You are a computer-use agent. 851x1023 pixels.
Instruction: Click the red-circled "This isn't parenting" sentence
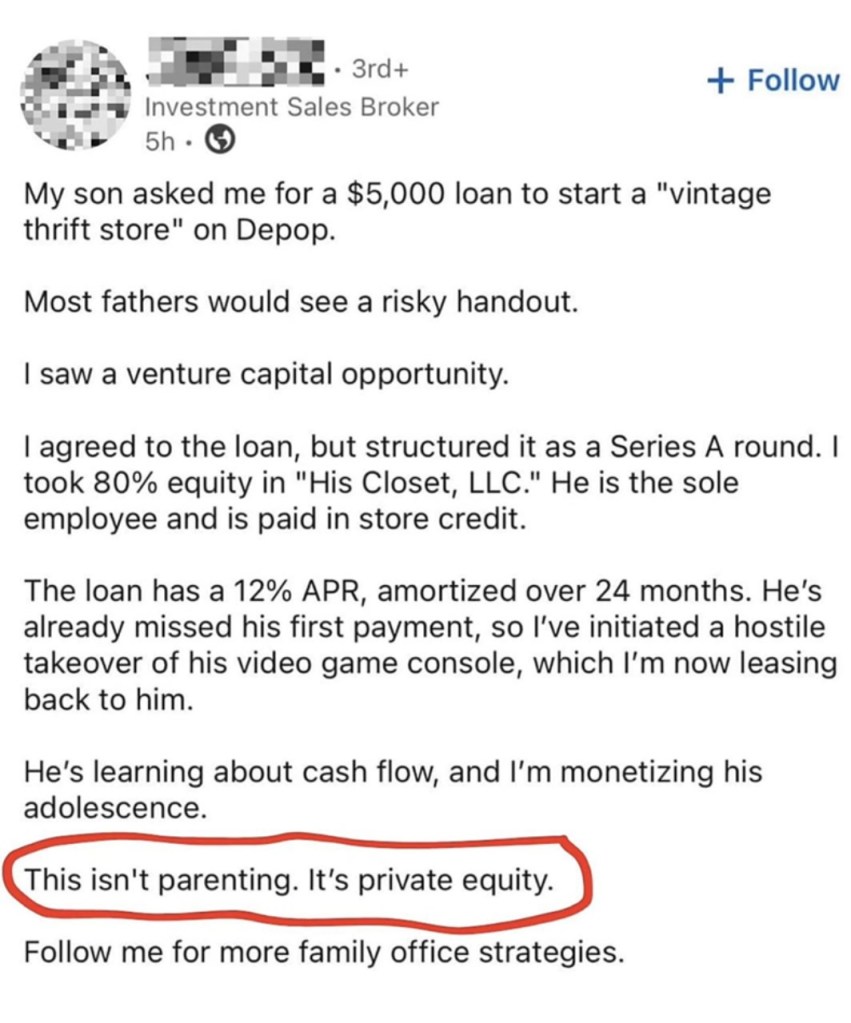coord(288,880)
